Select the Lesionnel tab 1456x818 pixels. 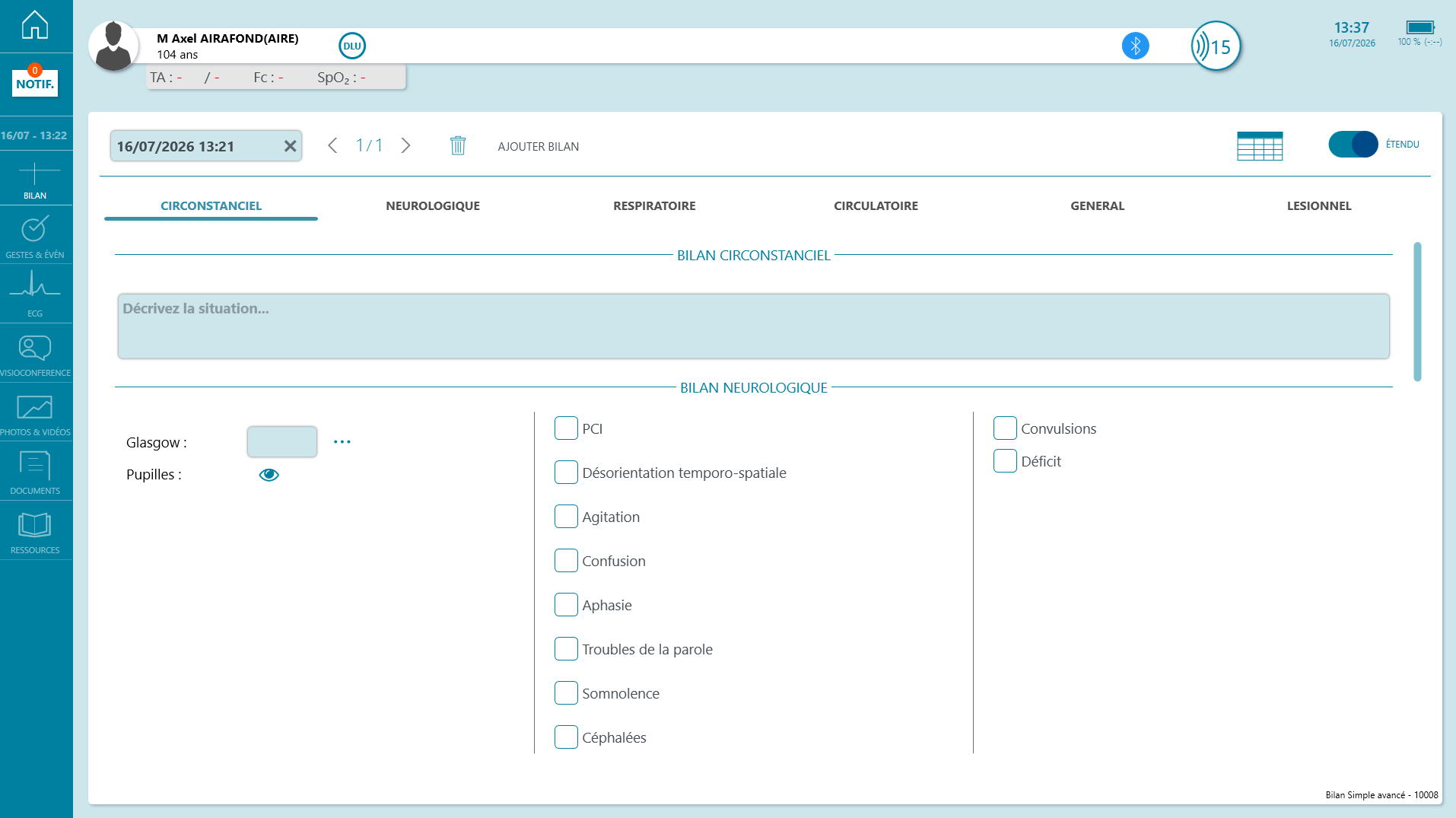click(1319, 205)
